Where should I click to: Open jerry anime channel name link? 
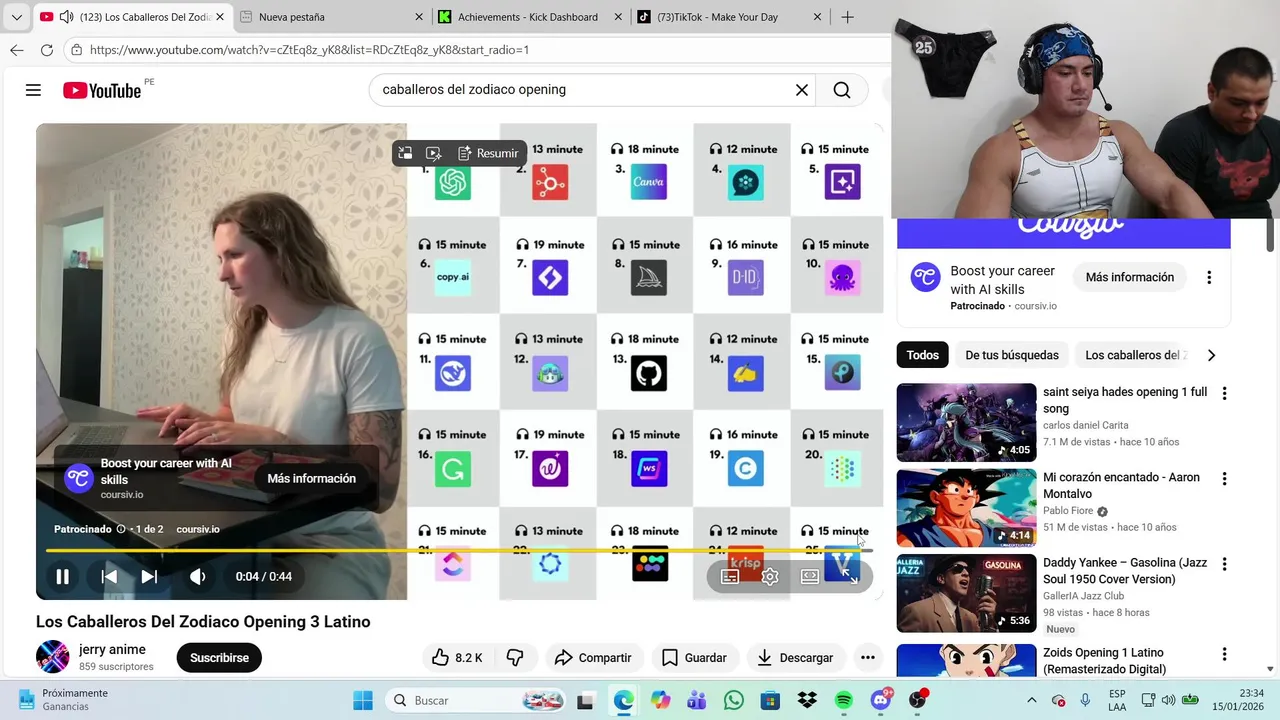pyautogui.click(x=112, y=649)
